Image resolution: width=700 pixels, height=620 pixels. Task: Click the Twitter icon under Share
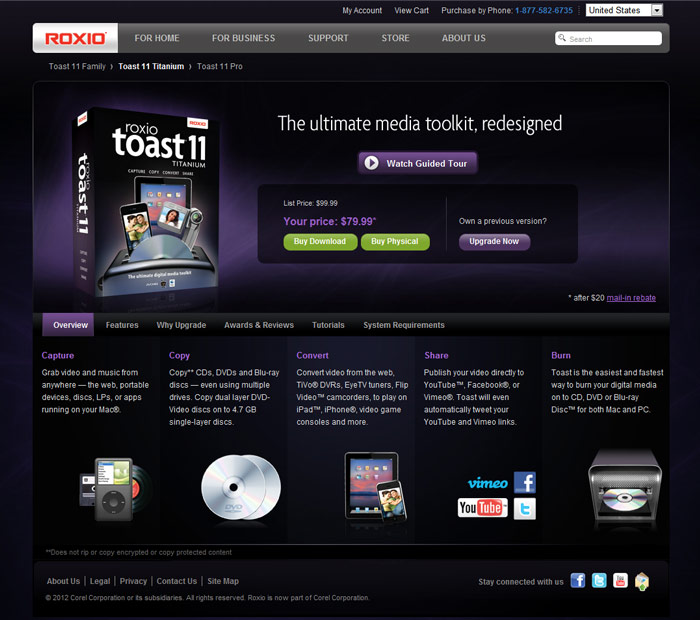click(525, 509)
